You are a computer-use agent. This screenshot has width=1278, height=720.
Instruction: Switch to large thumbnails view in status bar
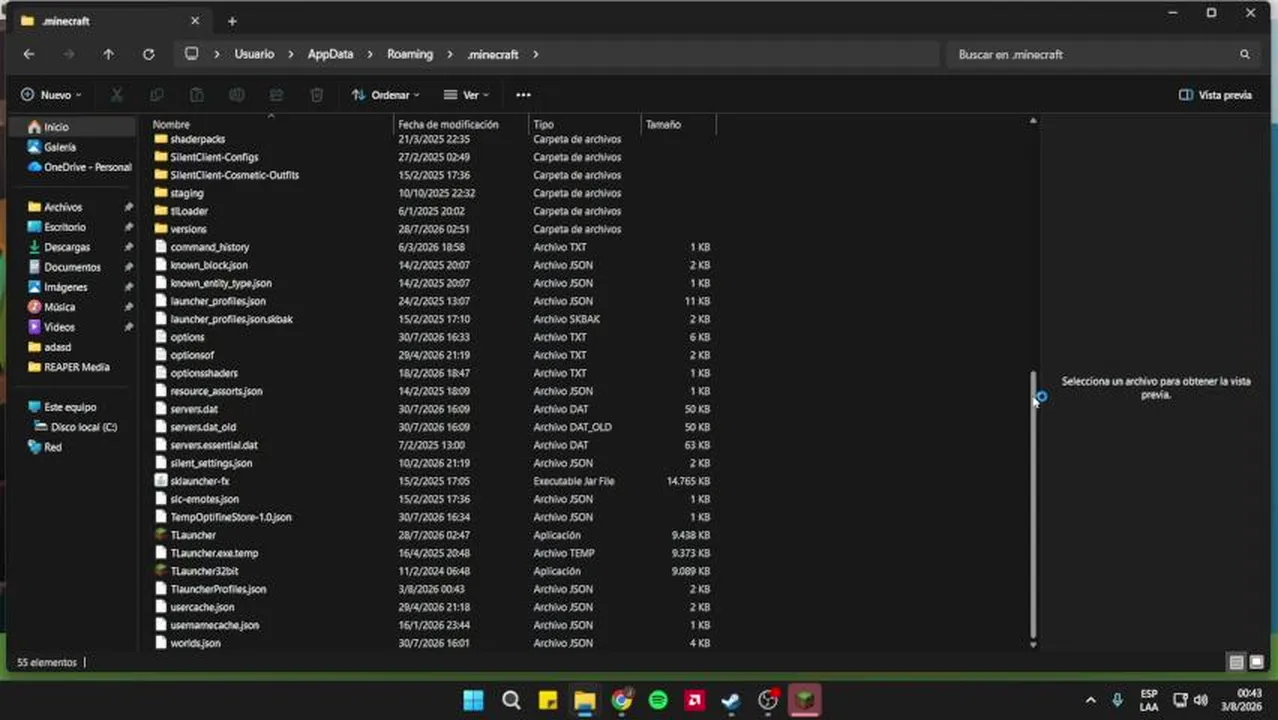(x=1257, y=662)
